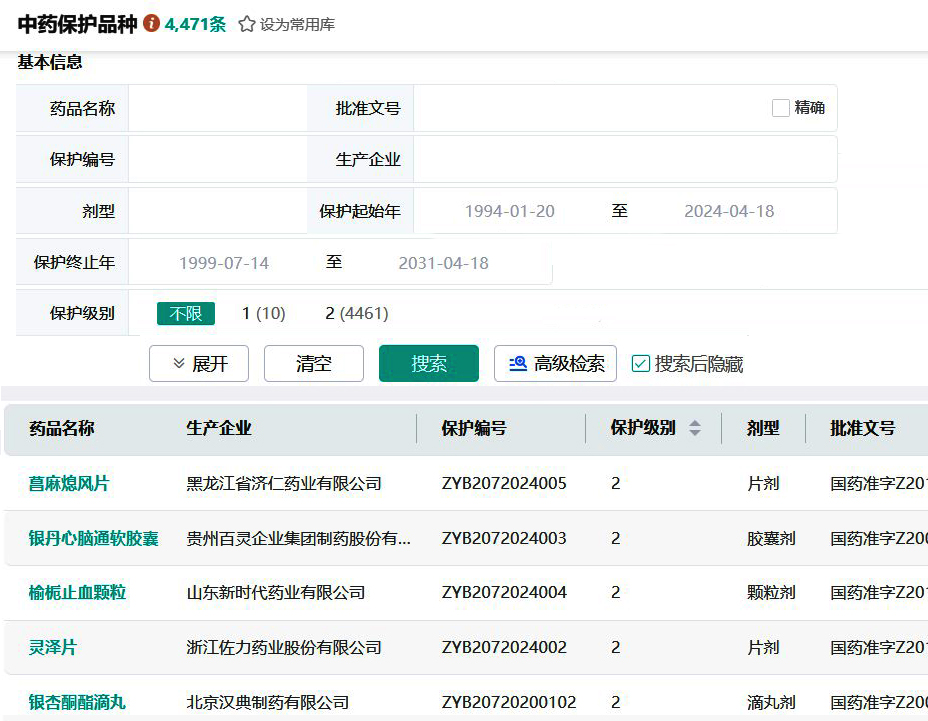The width and height of the screenshot is (928, 721).
Task: Click the 清空 clear button
Action: (313, 364)
